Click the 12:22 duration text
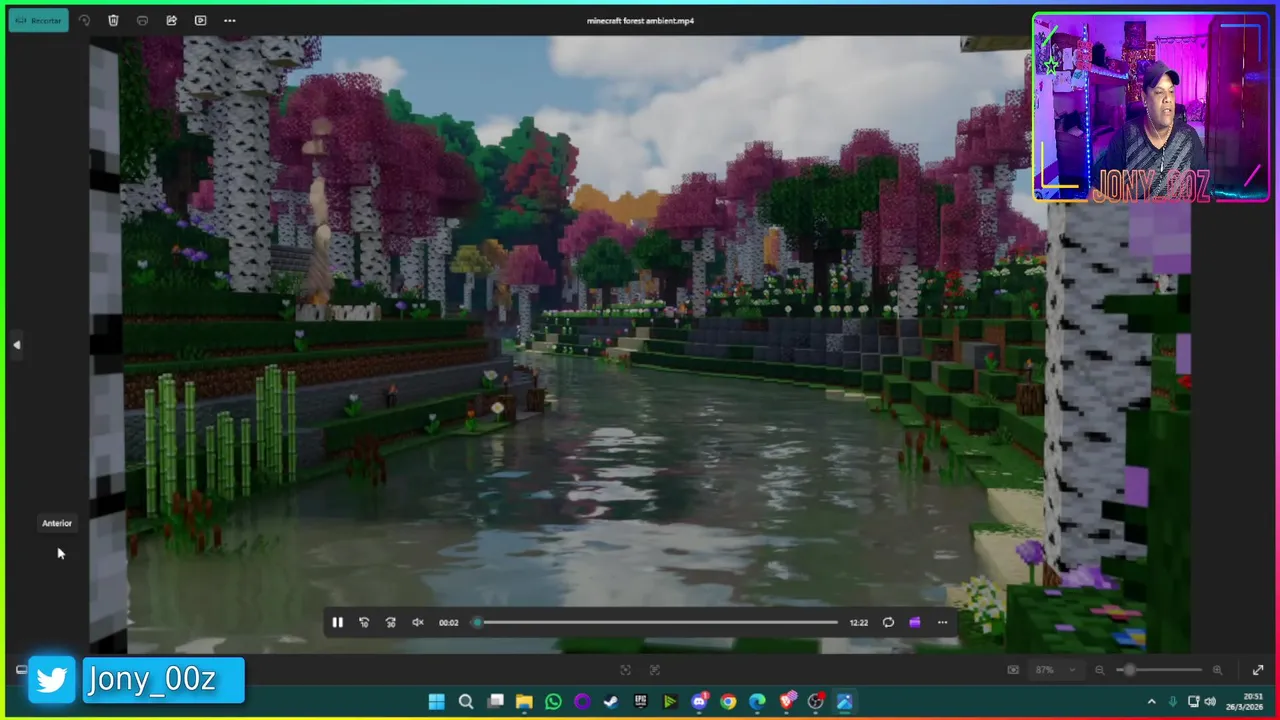 coord(859,622)
